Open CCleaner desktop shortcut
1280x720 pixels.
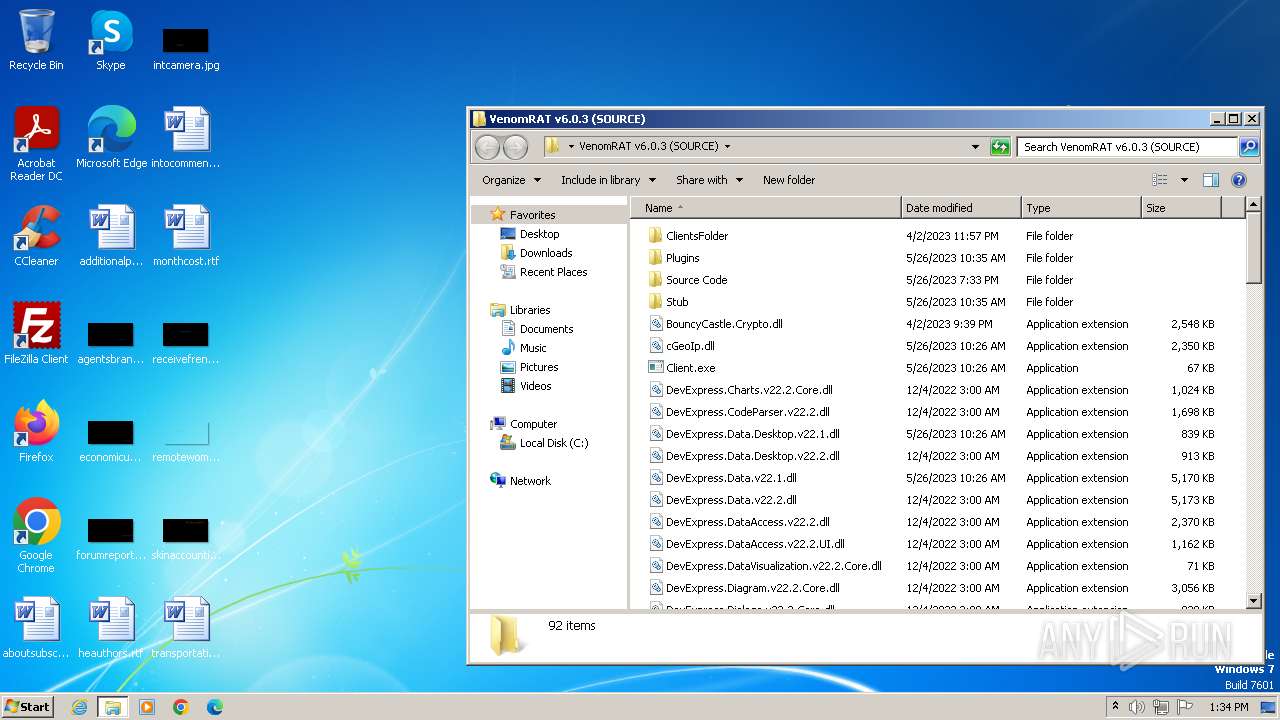tap(36, 235)
